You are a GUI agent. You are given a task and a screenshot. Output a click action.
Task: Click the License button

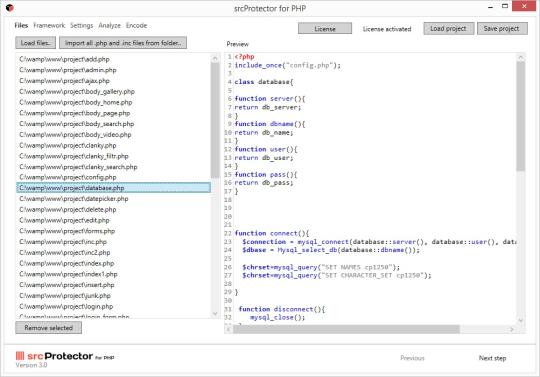click(x=325, y=29)
